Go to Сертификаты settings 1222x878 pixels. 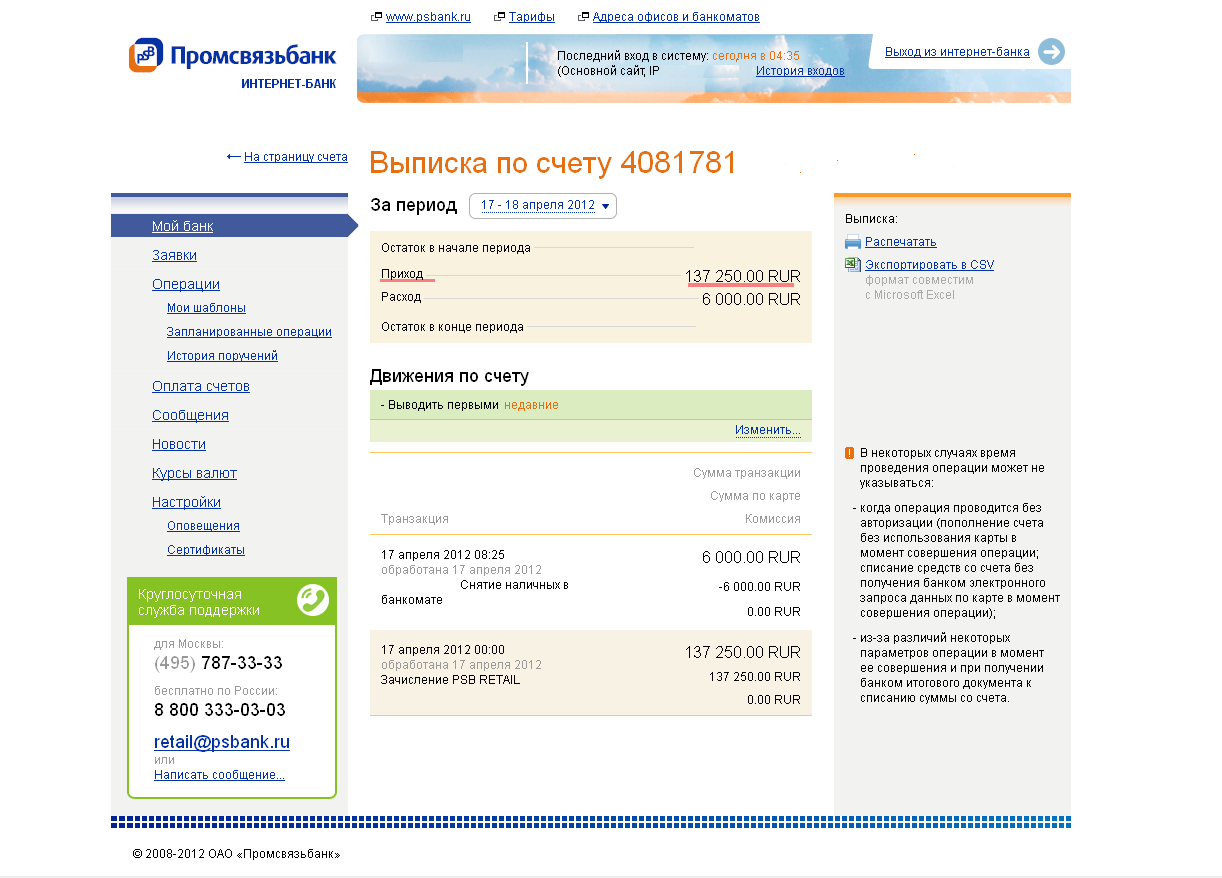pyautogui.click(x=206, y=550)
